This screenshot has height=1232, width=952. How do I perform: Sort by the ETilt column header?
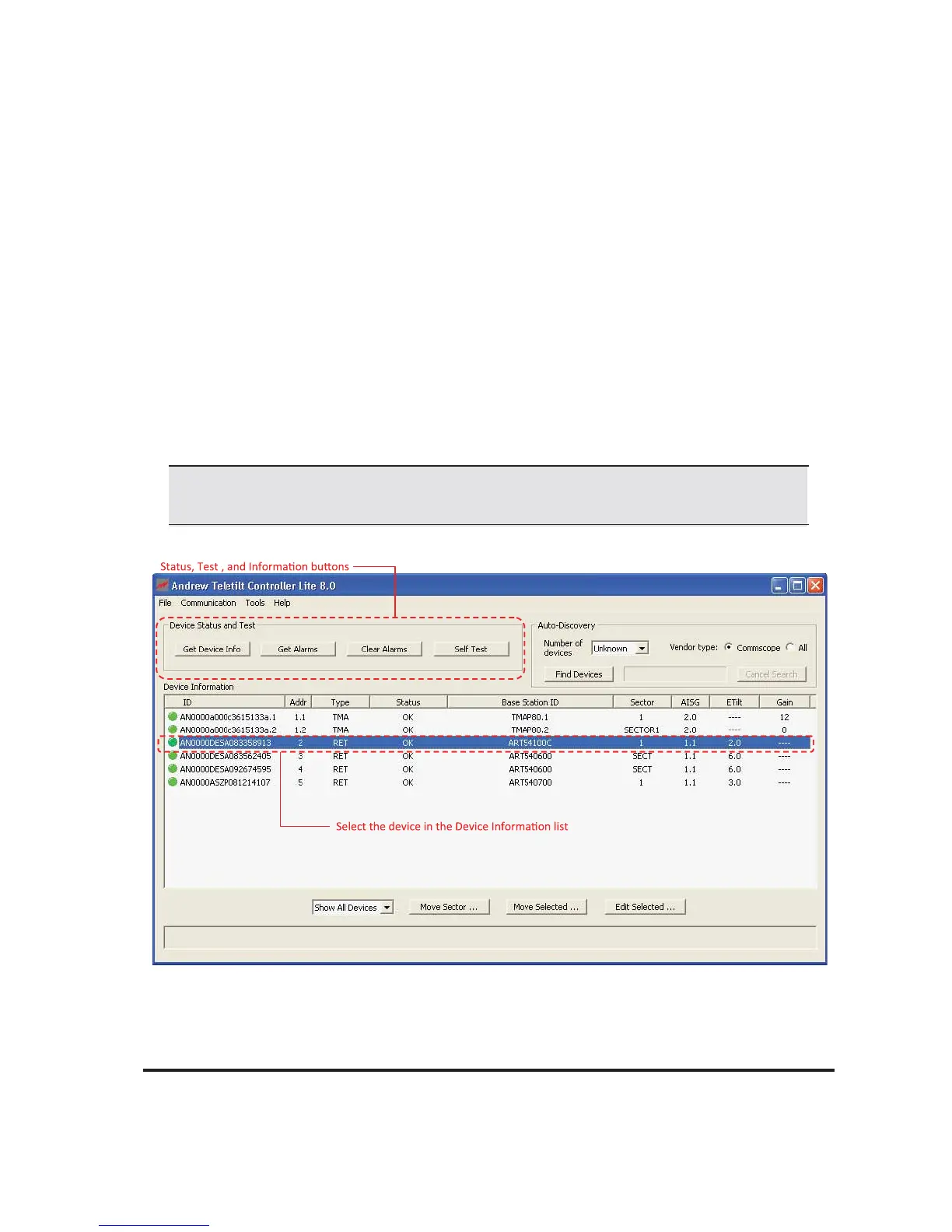pos(734,702)
